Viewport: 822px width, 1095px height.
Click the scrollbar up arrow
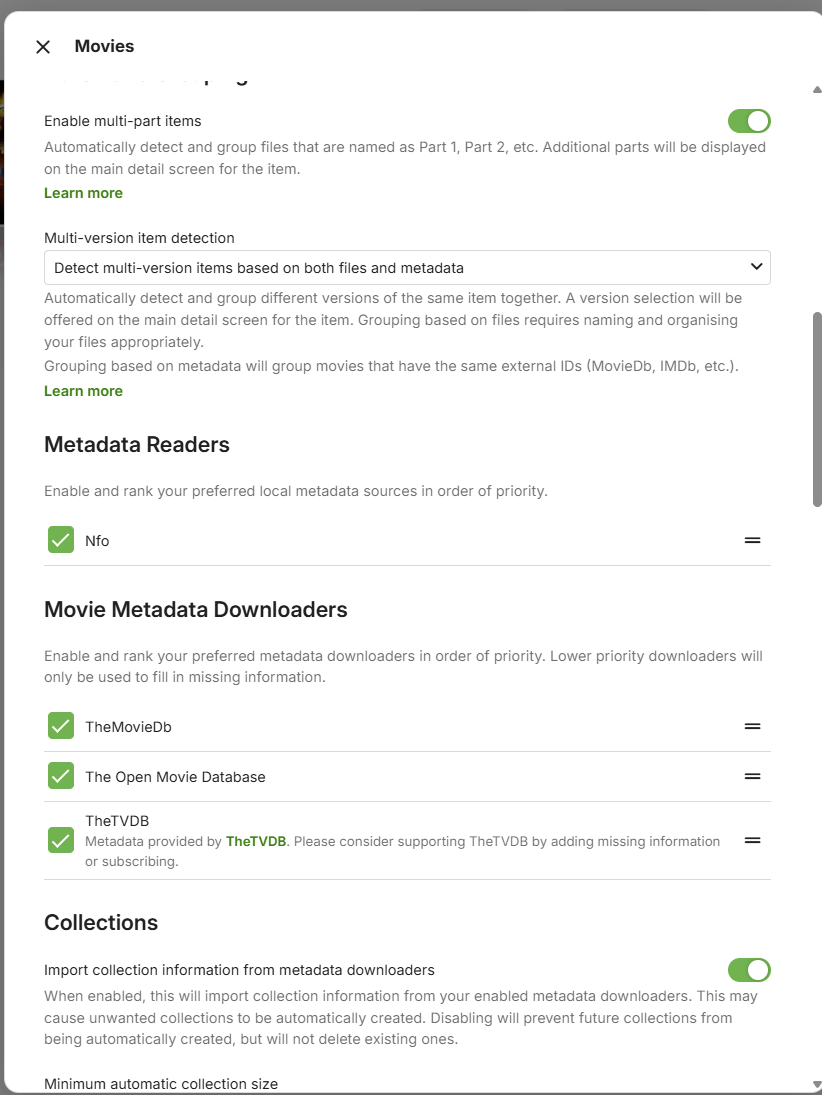coord(817,90)
